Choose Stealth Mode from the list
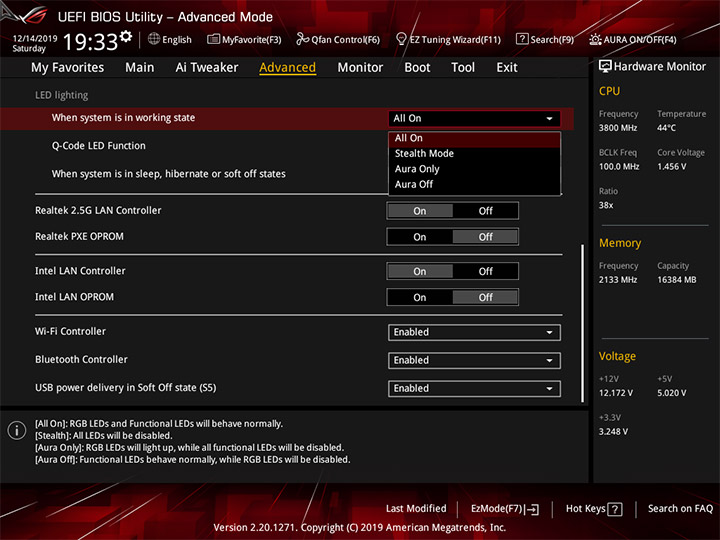 [x=474, y=154]
